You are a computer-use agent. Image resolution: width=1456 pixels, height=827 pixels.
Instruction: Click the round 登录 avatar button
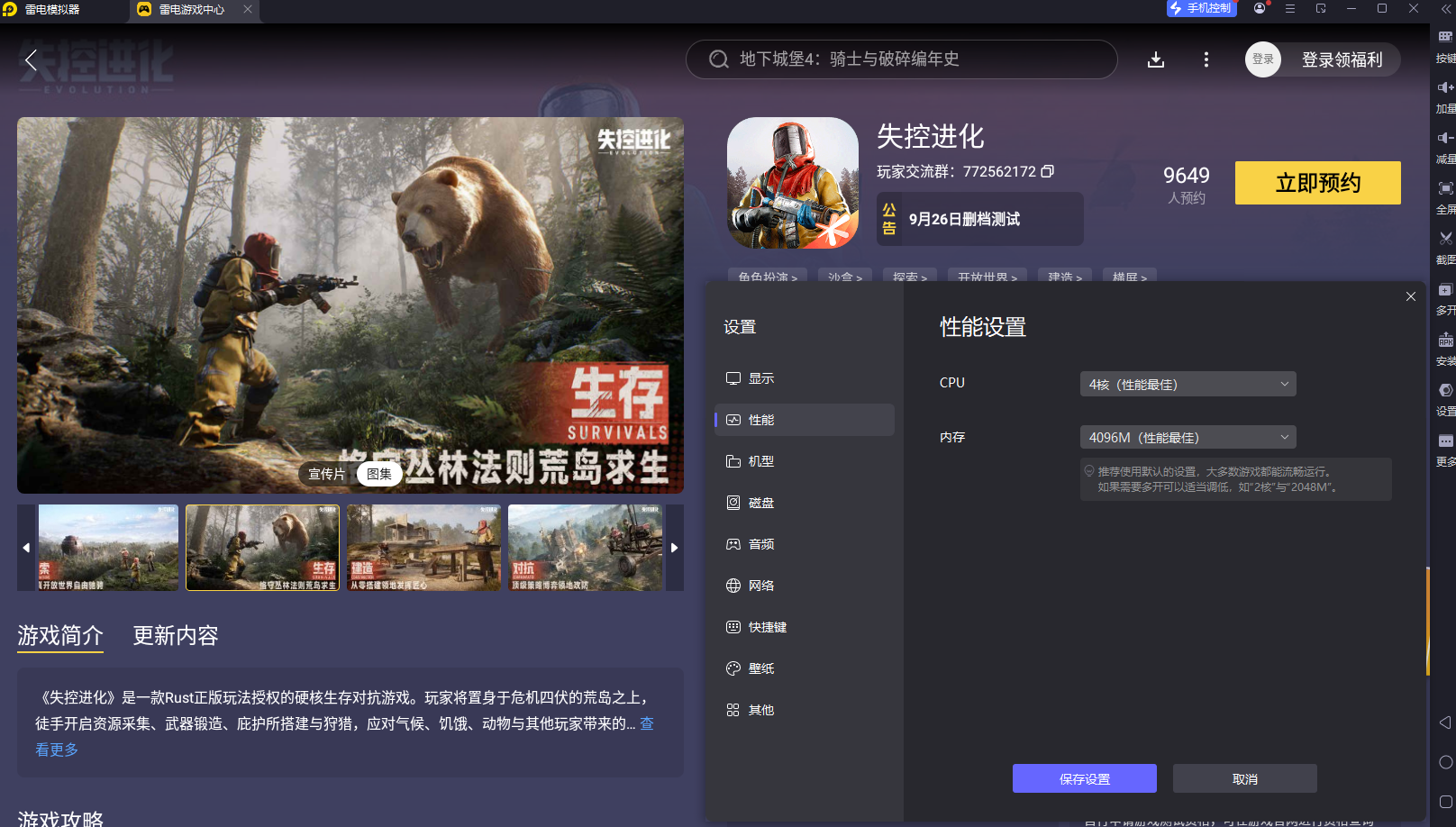(1263, 59)
